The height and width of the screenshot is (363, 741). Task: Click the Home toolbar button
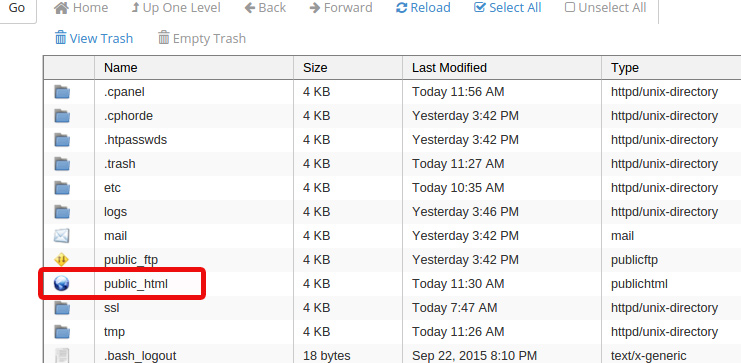[81, 8]
